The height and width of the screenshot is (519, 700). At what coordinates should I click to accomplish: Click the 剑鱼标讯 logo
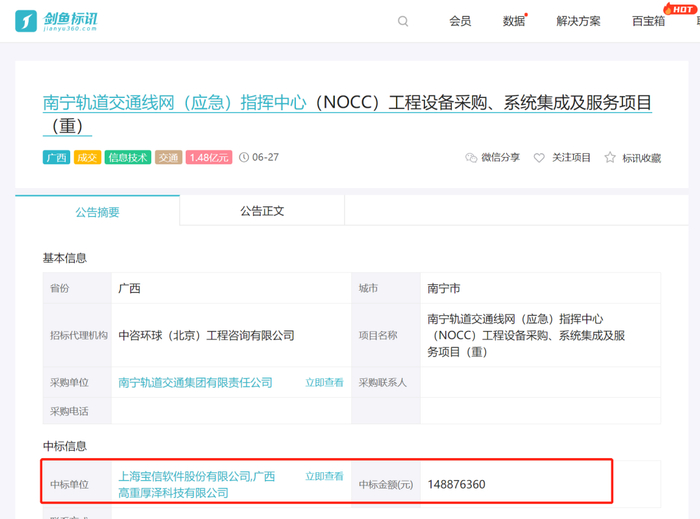[56, 21]
